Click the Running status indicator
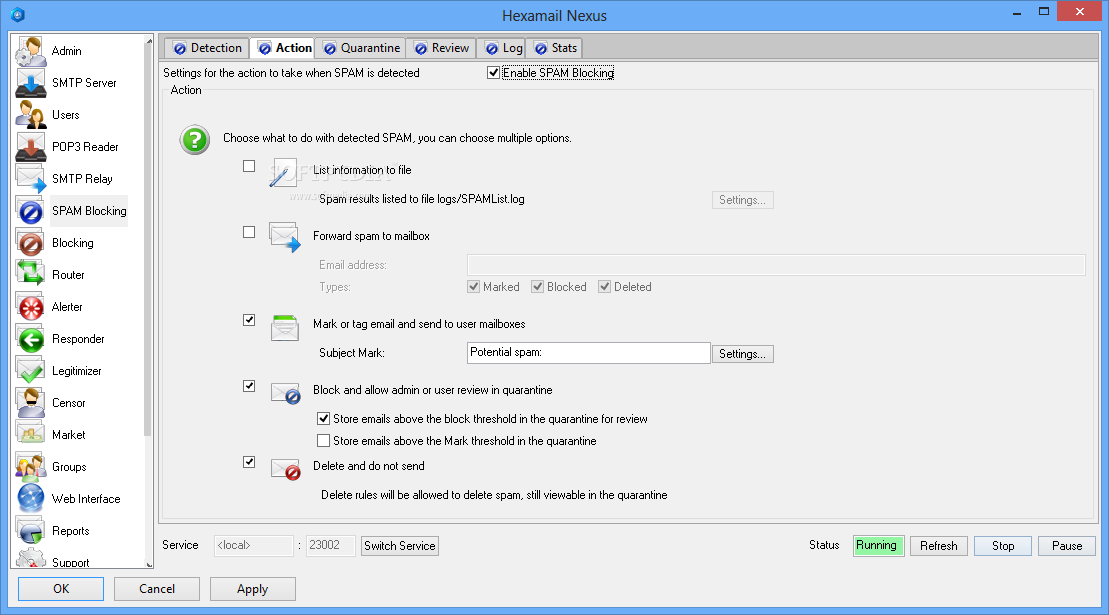 [878, 546]
